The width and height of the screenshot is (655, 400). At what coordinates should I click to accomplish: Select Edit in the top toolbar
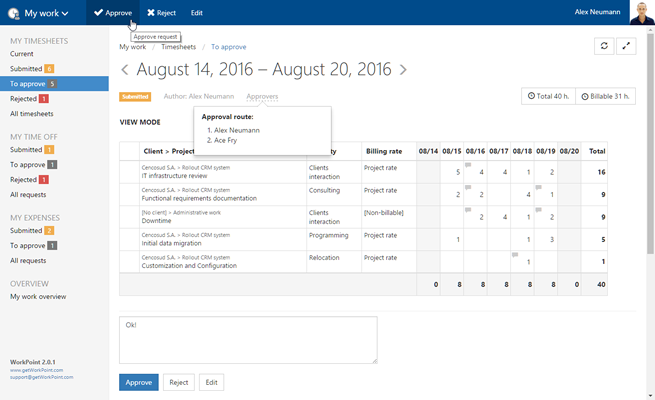pyautogui.click(x=197, y=13)
